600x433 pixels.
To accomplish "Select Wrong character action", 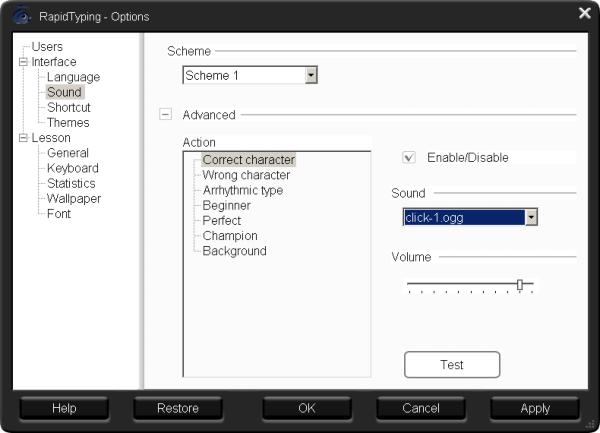I will (x=246, y=175).
